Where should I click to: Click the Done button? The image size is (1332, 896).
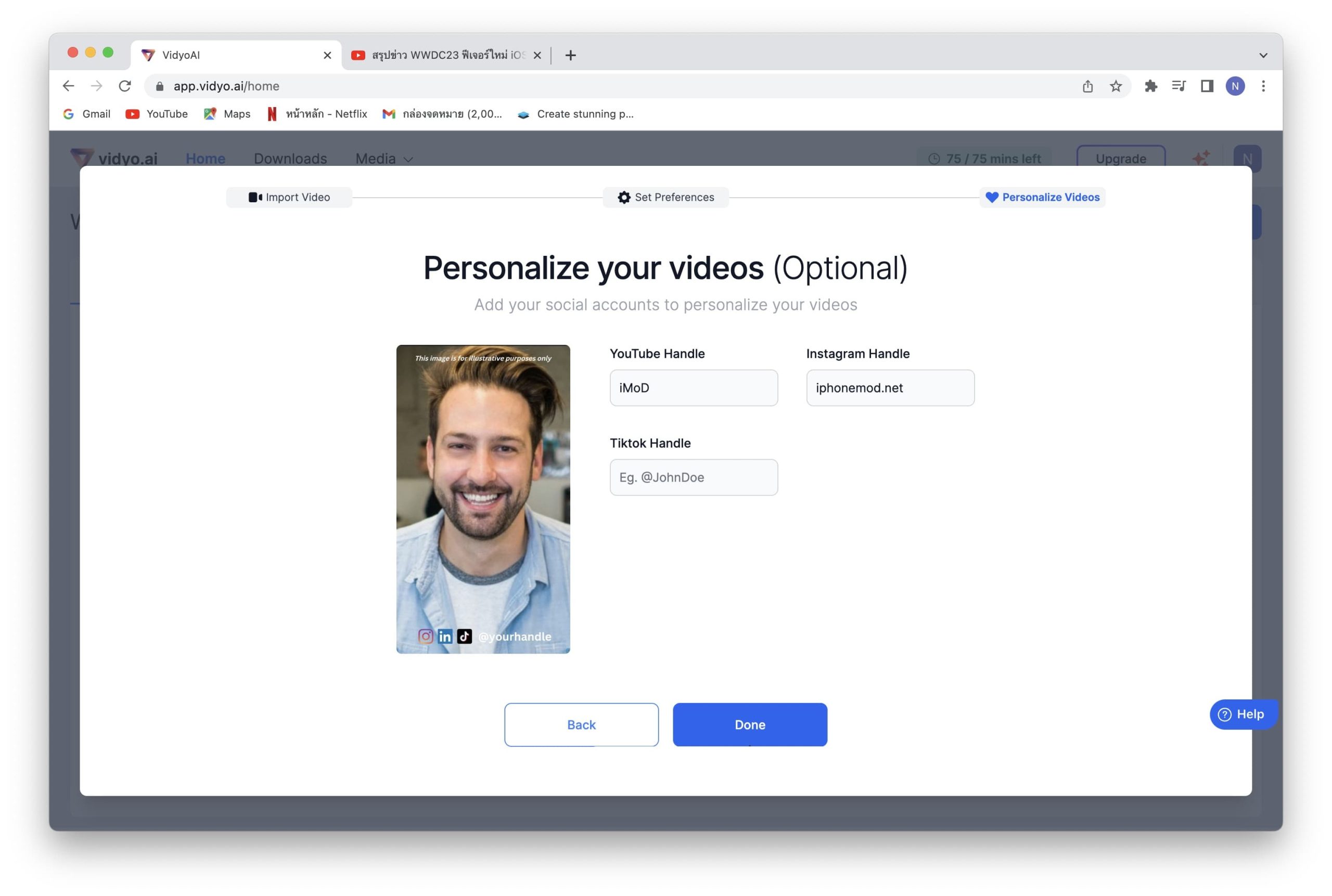coord(749,724)
